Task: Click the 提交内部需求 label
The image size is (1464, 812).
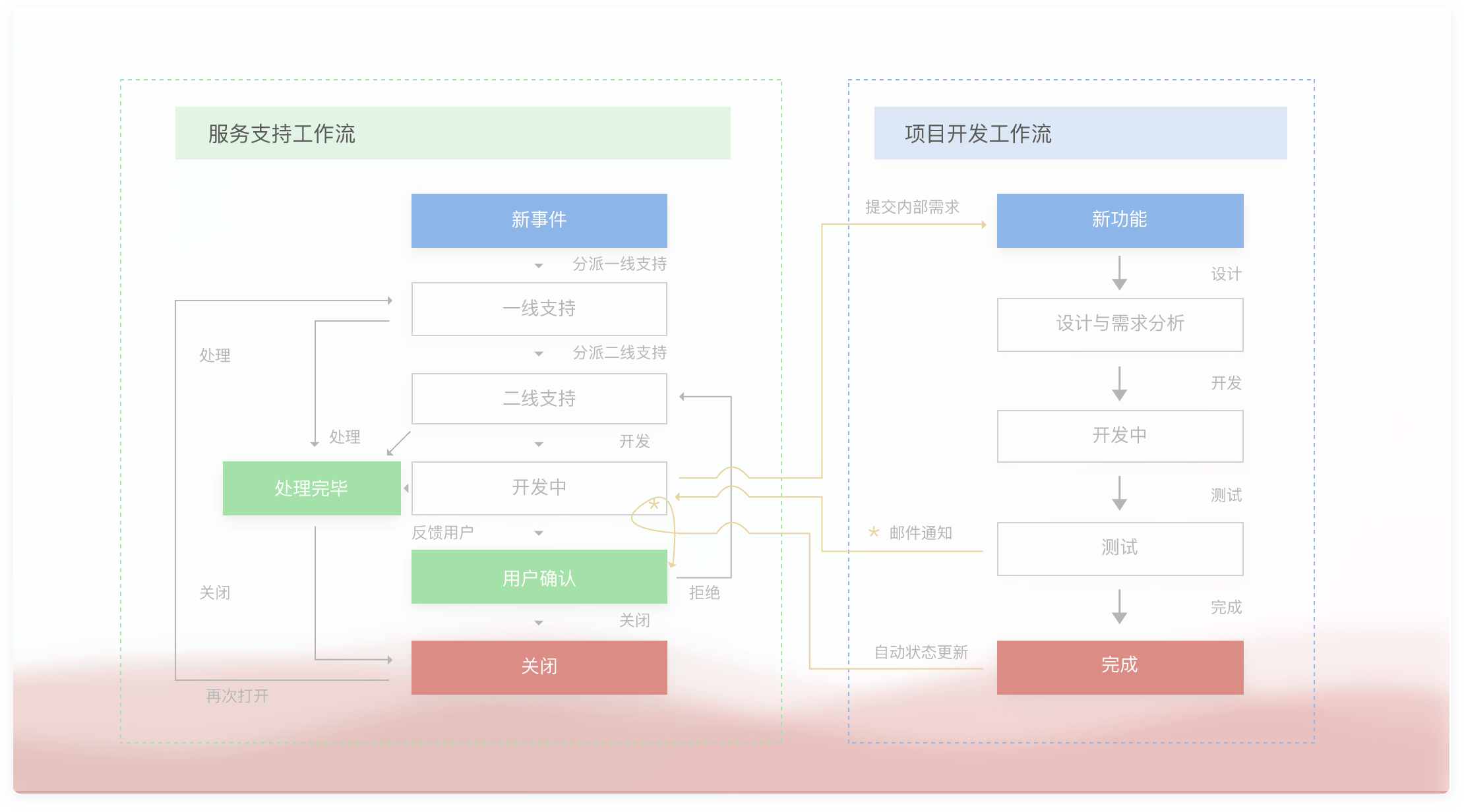Action: coord(912,207)
